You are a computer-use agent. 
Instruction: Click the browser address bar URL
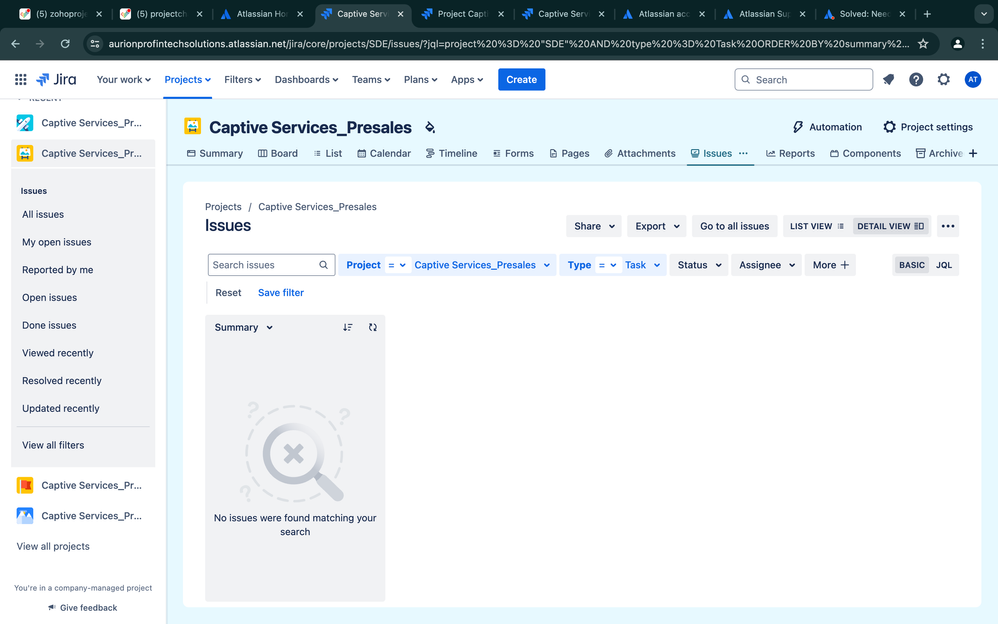[x=509, y=44]
